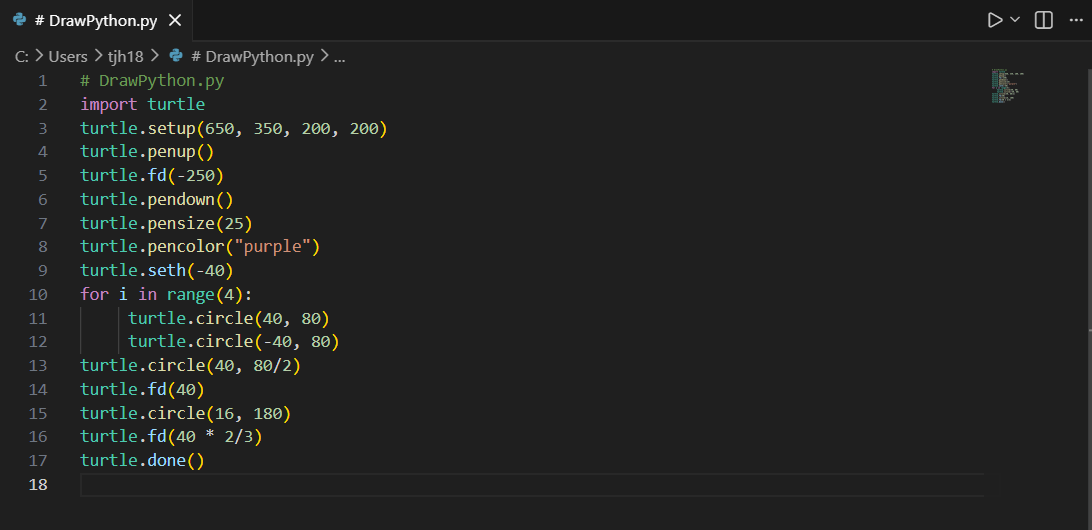Close the DrawPython.py tab
Viewport: 1092px width, 530px height.
tap(175, 20)
